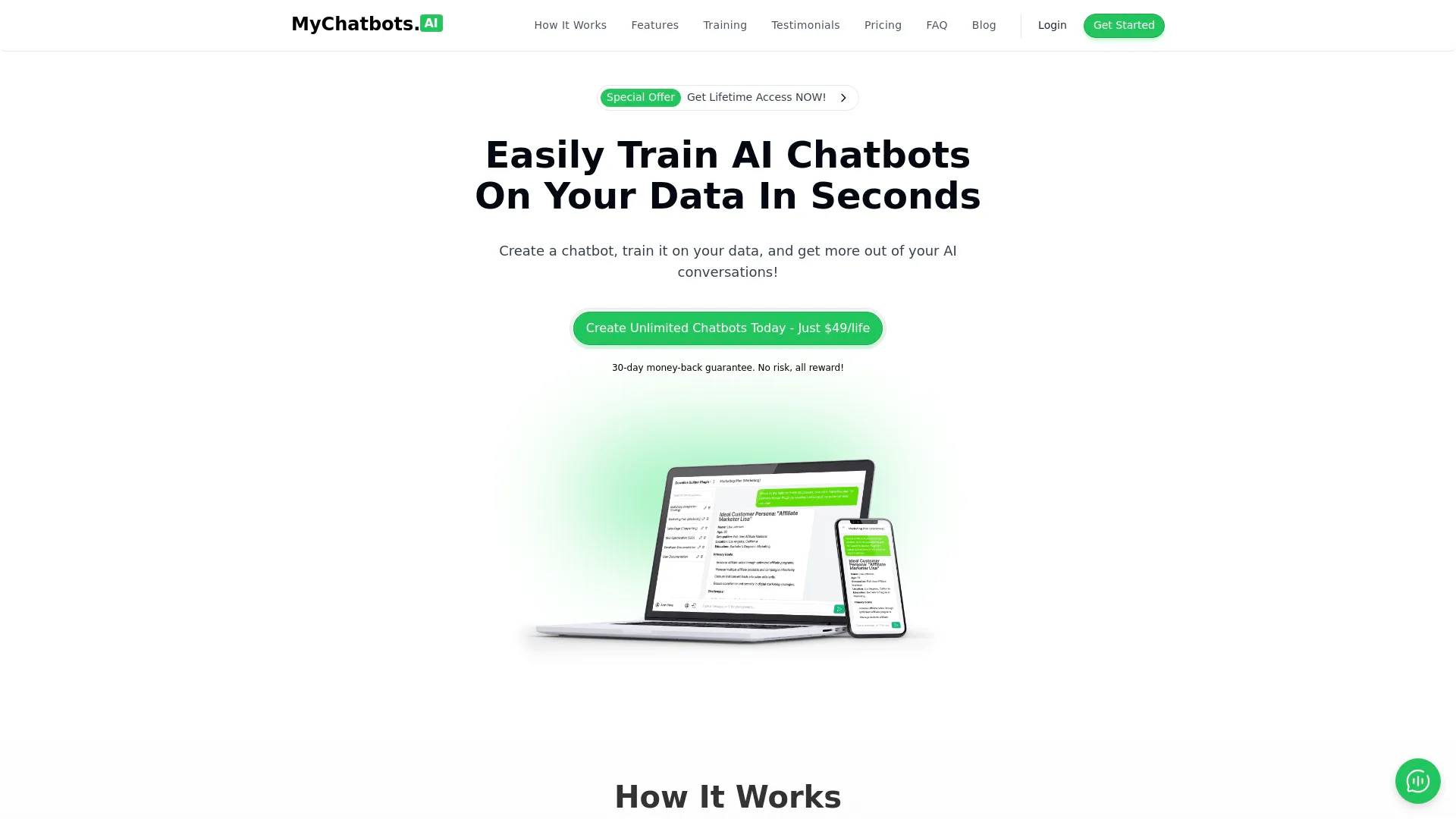
Task: Expand the FAQ section in navigation
Action: [936, 25]
